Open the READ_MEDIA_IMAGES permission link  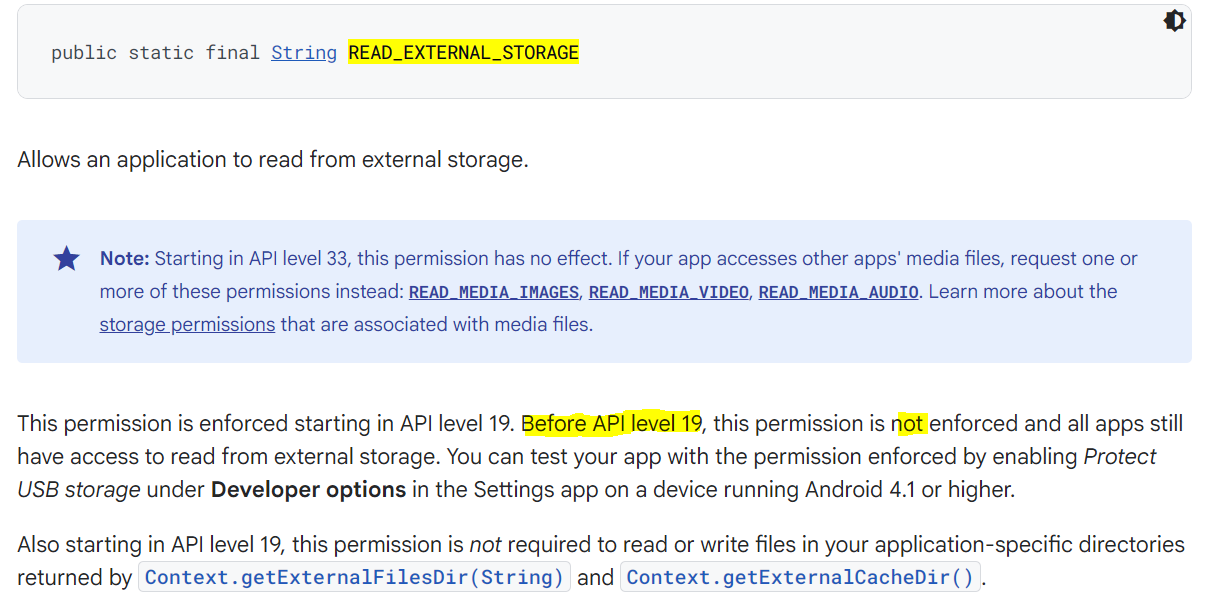[x=494, y=292]
